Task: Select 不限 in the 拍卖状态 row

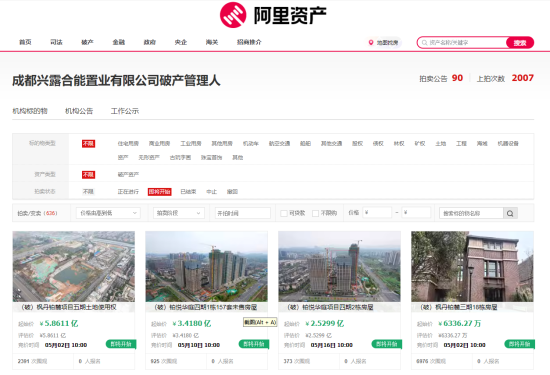Action: [88, 192]
